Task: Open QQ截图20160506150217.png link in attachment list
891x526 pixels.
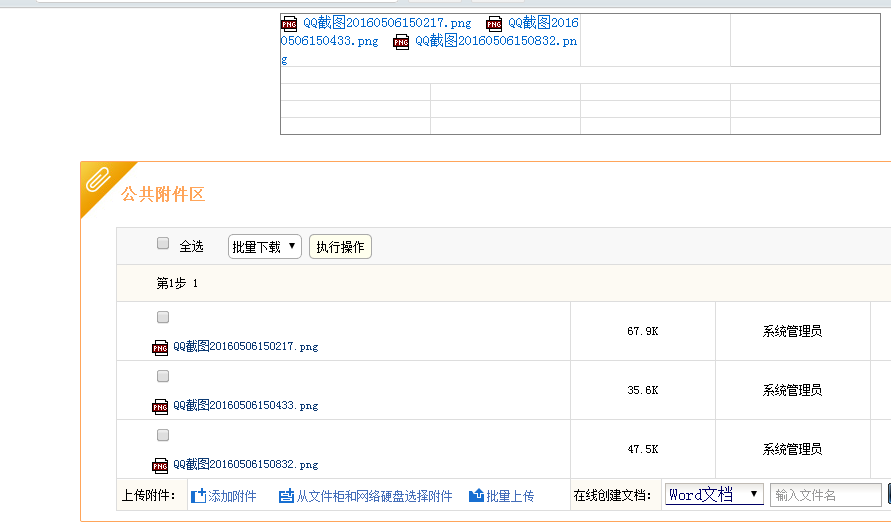Action: click(245, 347)
